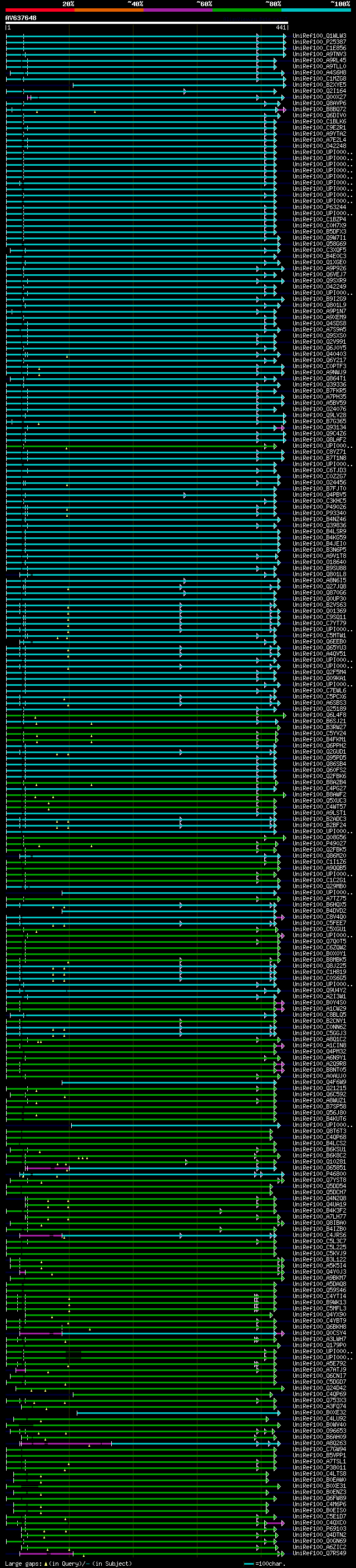Select hit UniRef100_A7E2L4
The height and width of the screenshot is (1568, 356).
coord(319,140)
